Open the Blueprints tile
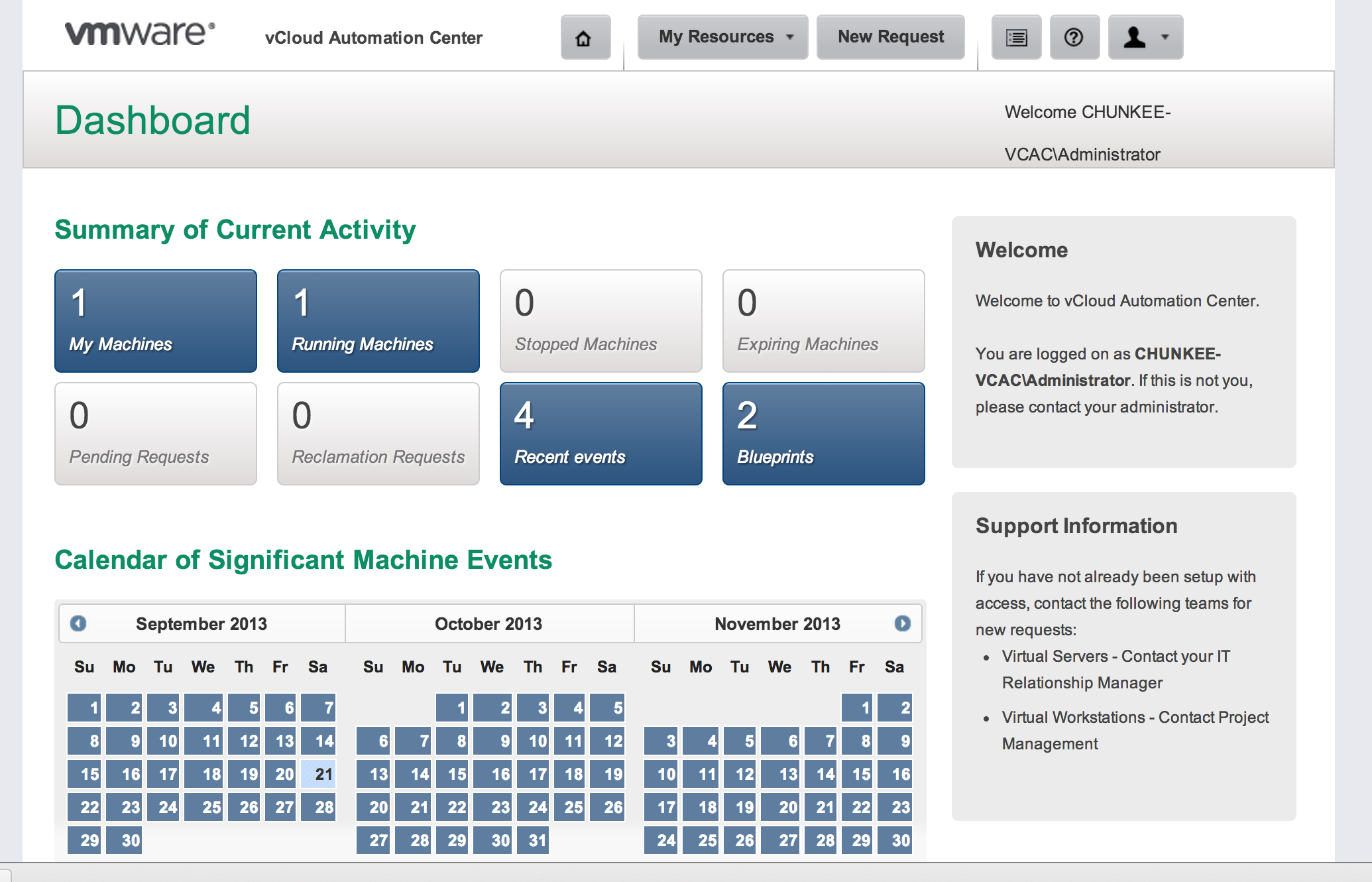 coord(823,434)
